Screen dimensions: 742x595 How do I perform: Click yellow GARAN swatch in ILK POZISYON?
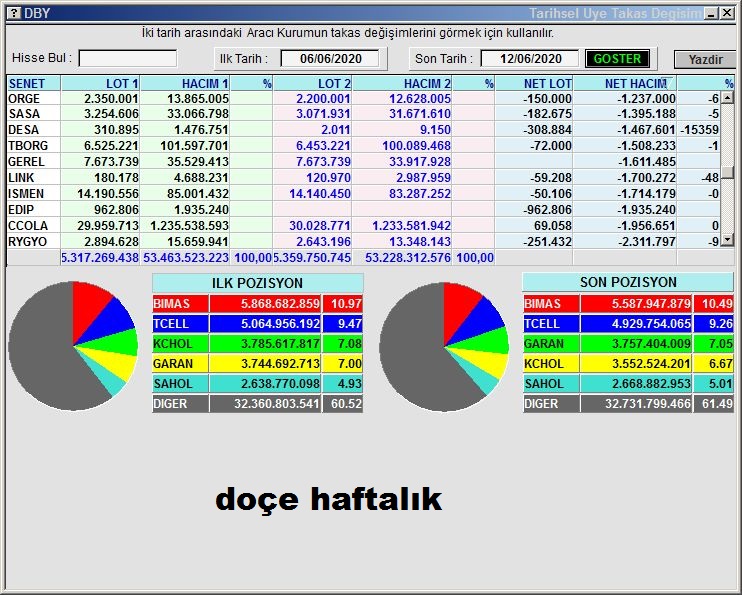[180, 364]
